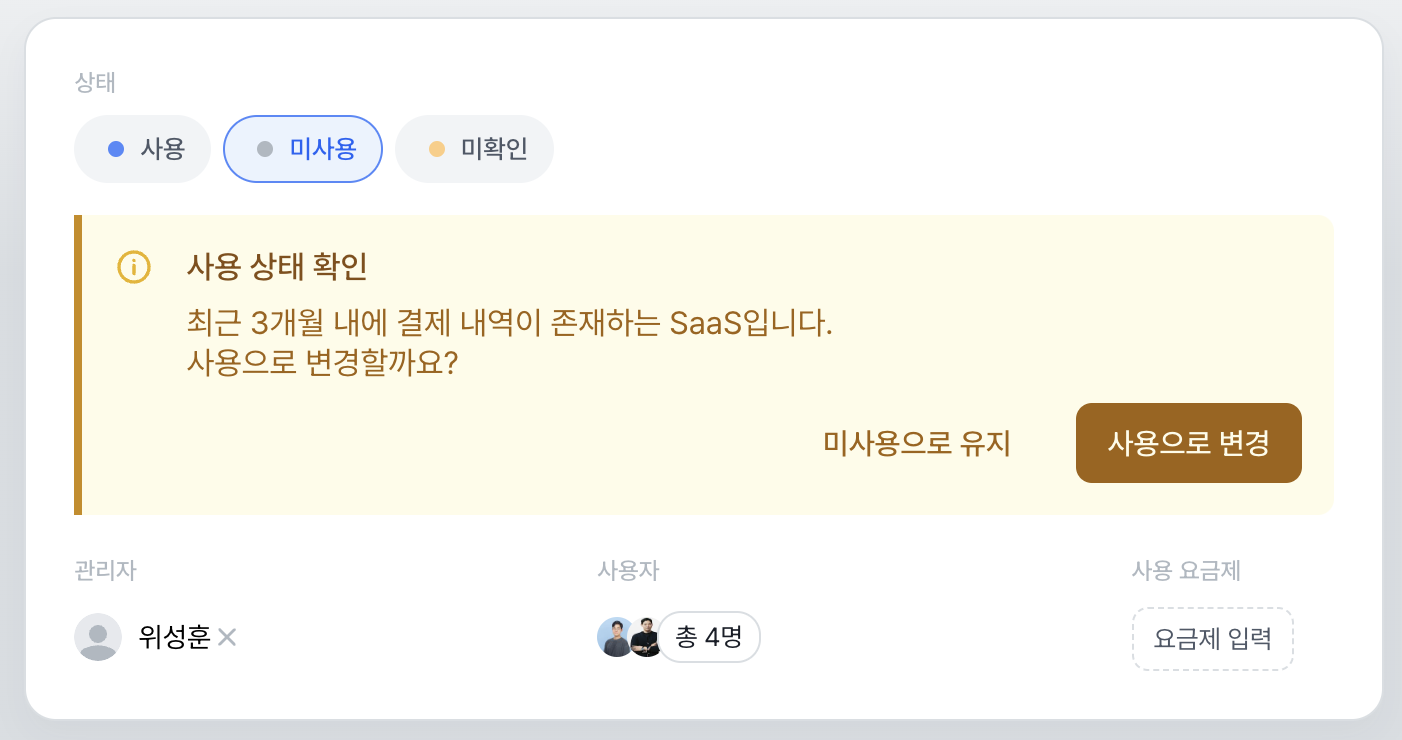This screenshot has height=740, width=1402.
Task: Click the 관리자 section label
Action: pyautogui.click(x=105, y=571)
